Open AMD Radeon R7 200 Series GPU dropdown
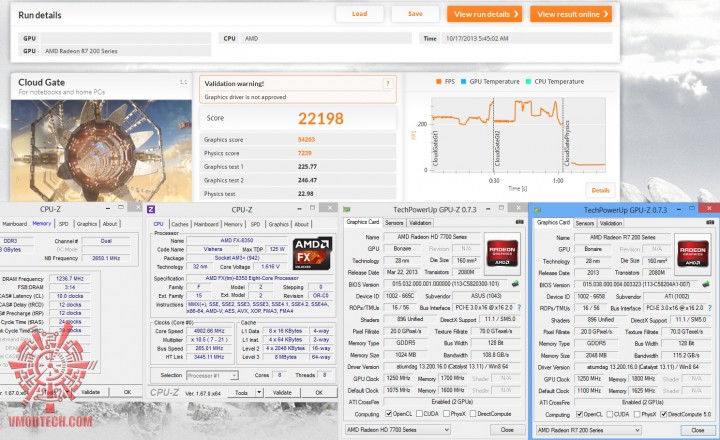This screenshot has width=720, height=440. click(x=588, y=430)
